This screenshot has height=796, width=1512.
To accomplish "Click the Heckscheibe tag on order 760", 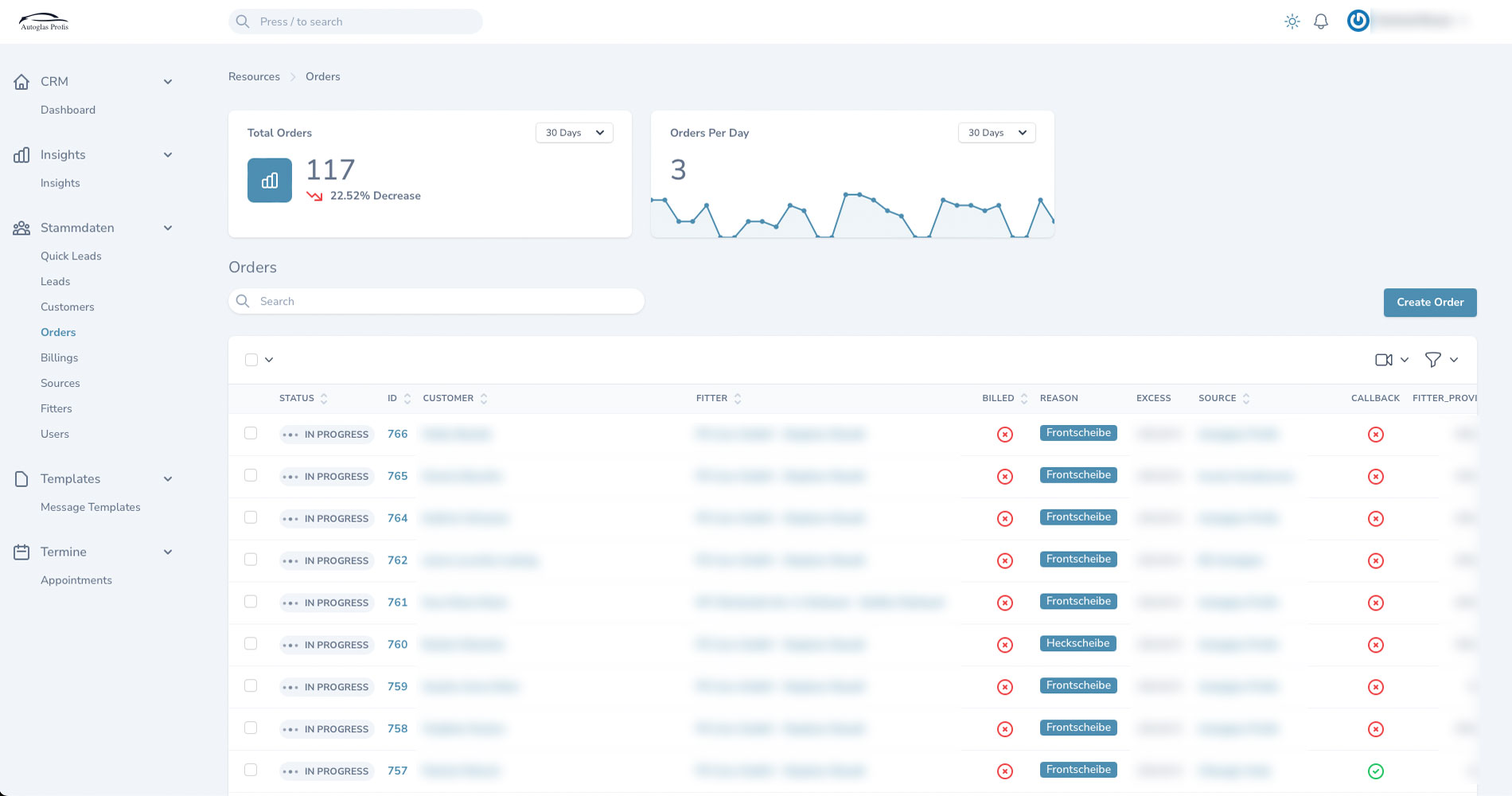I will (1077, 643).
